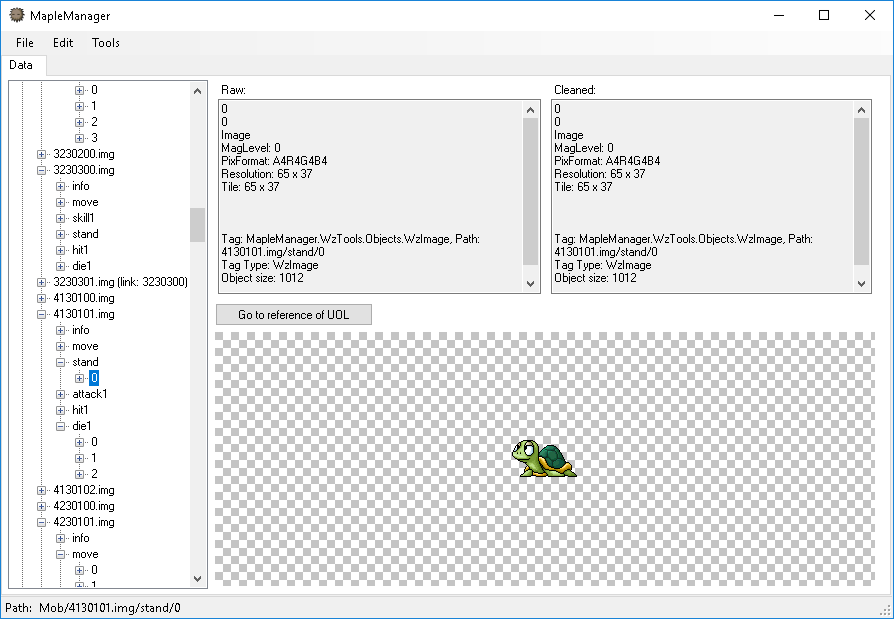Expand frame 1 under die1 of 4130101.img
The image size is (894, 619).
point(80,458)
